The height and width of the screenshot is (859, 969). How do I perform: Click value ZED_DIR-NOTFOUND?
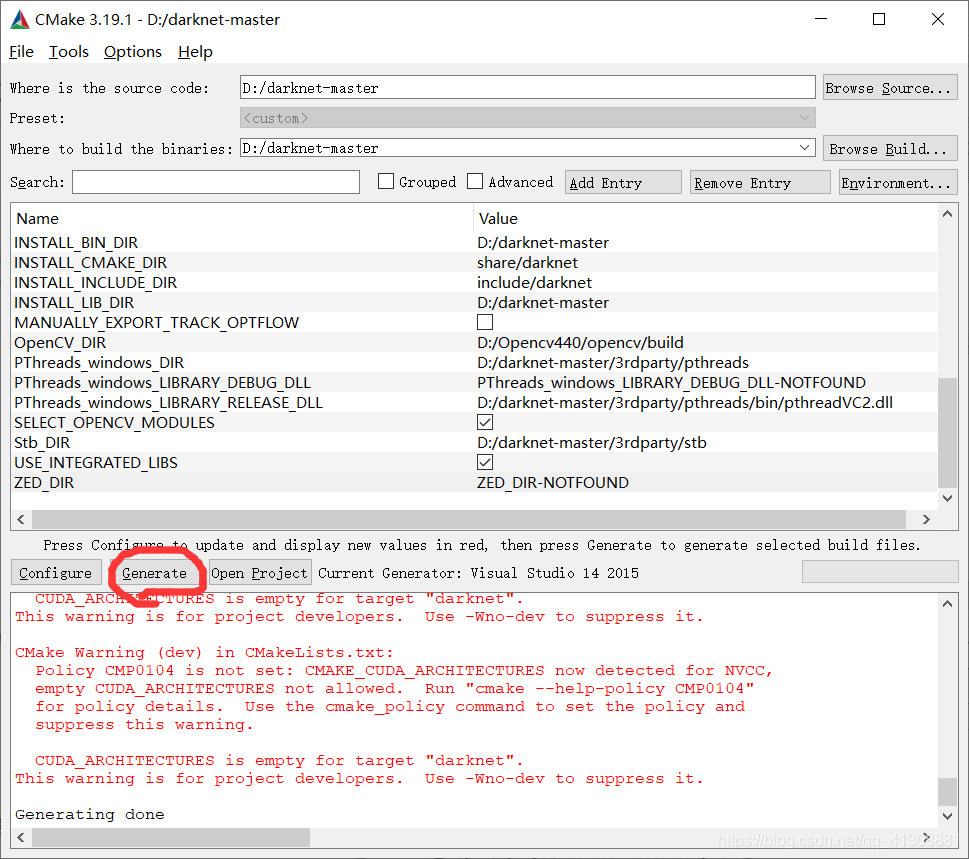[552, 483]
